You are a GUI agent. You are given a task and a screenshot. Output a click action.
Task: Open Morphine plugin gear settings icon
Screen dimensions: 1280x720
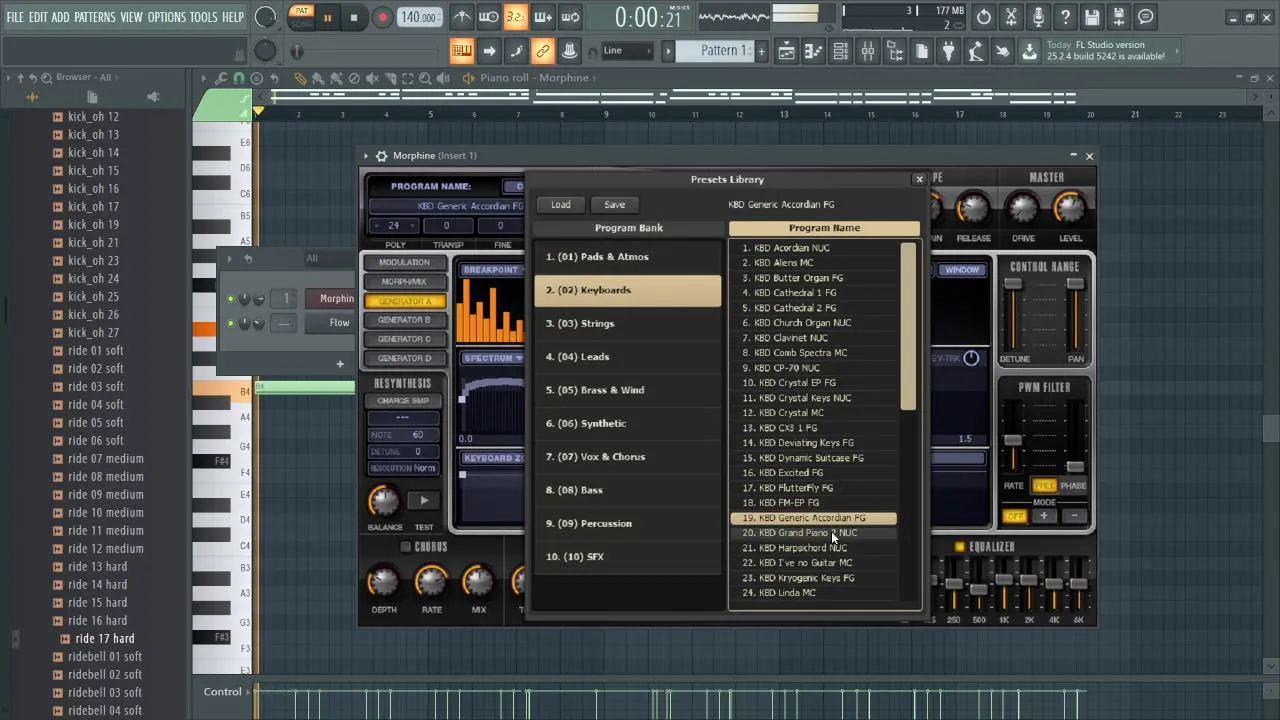pos(381,156)
